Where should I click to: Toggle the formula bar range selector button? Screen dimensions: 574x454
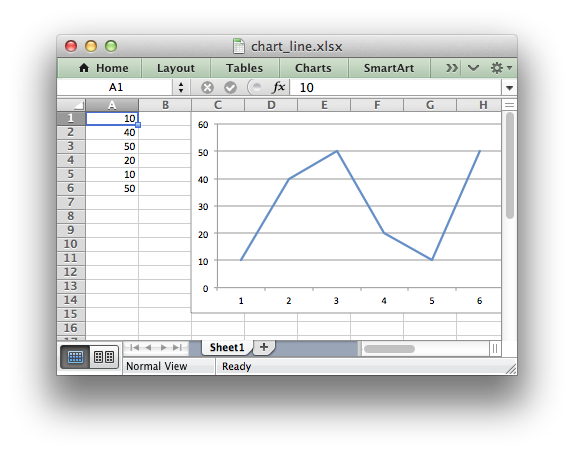pos(256,88)
